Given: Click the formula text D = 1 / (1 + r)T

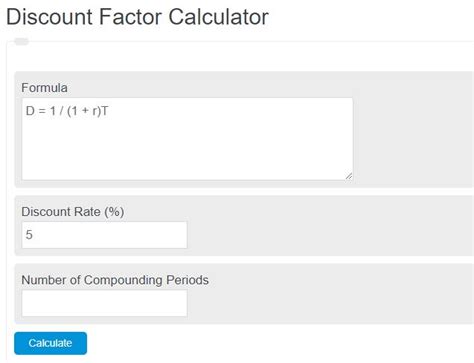Looking at the screenshot, I should [x=67, y=111].
